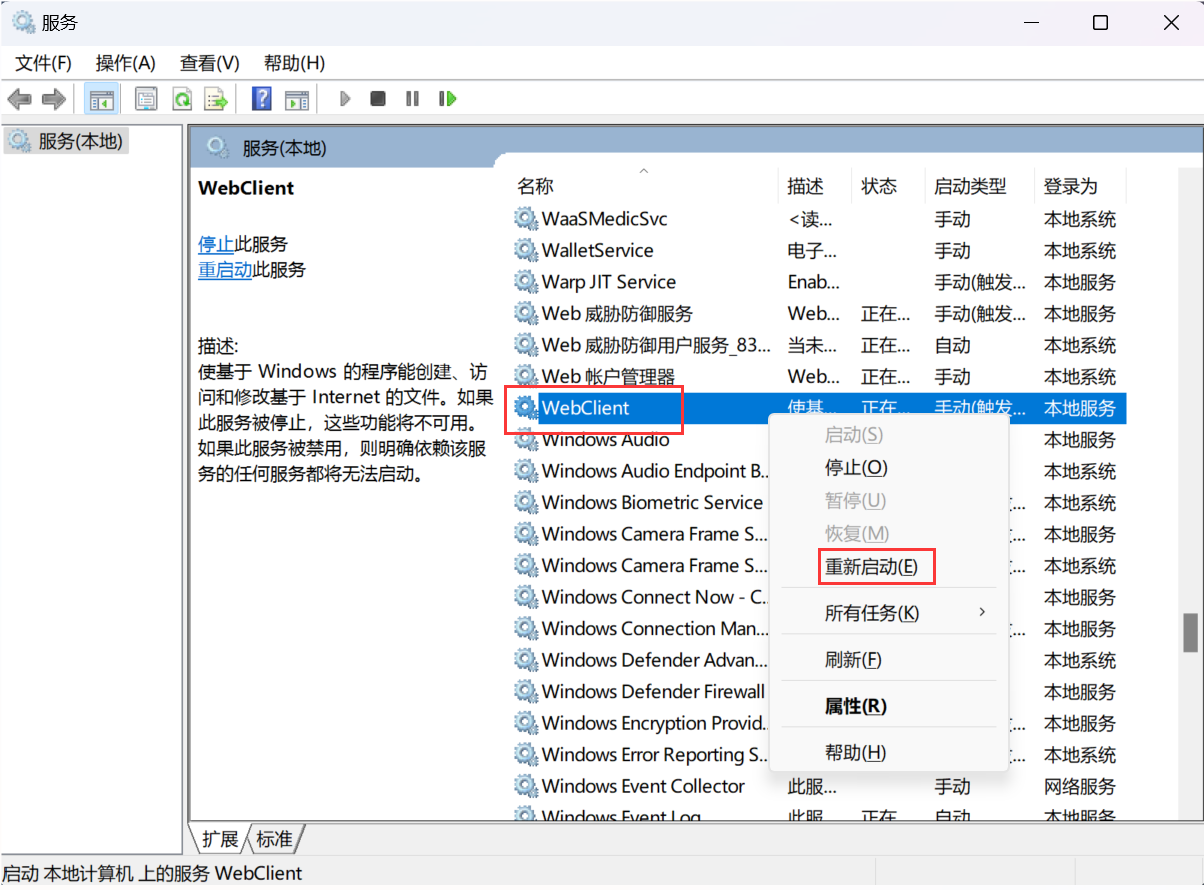Select the Web 威胁防御用户服务_83... service name
1204x890 pixels.
click(x=656, y=345)
